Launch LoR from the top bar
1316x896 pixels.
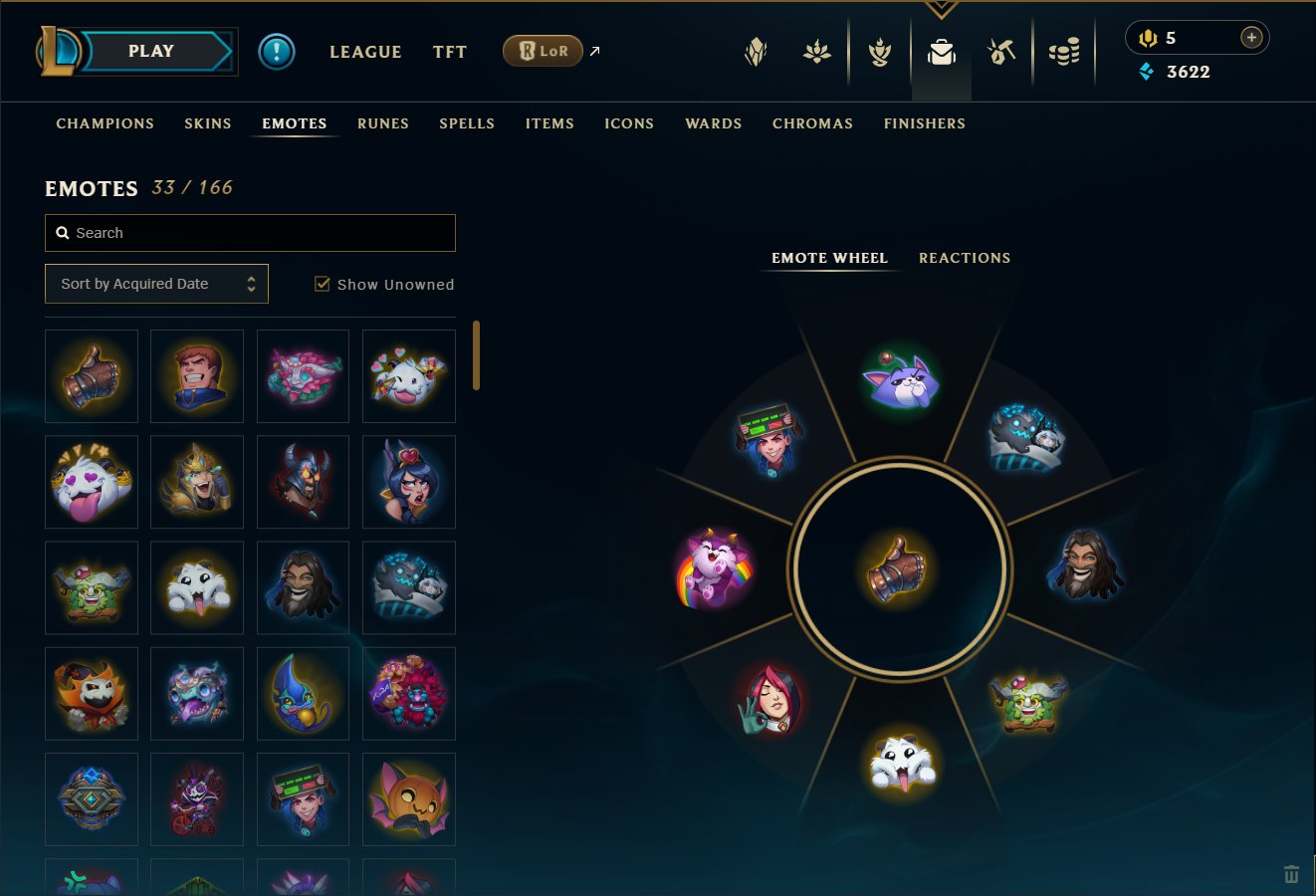(x=543, y=51)
